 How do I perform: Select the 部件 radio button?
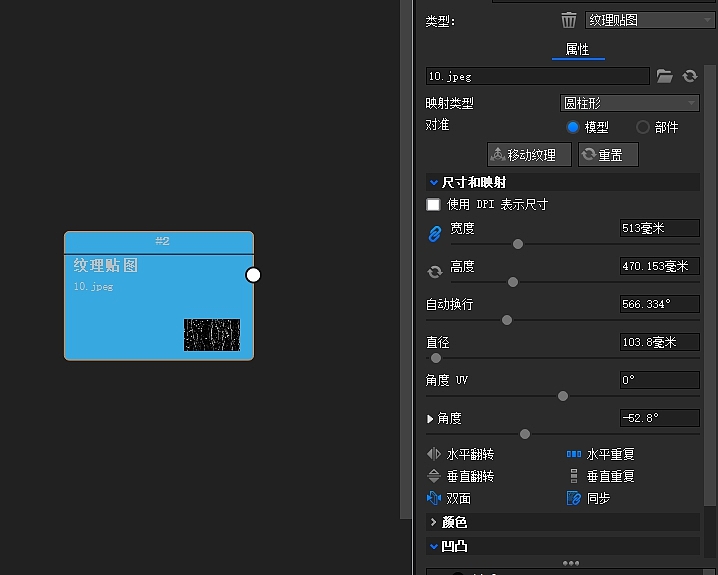tap(643, 127)
